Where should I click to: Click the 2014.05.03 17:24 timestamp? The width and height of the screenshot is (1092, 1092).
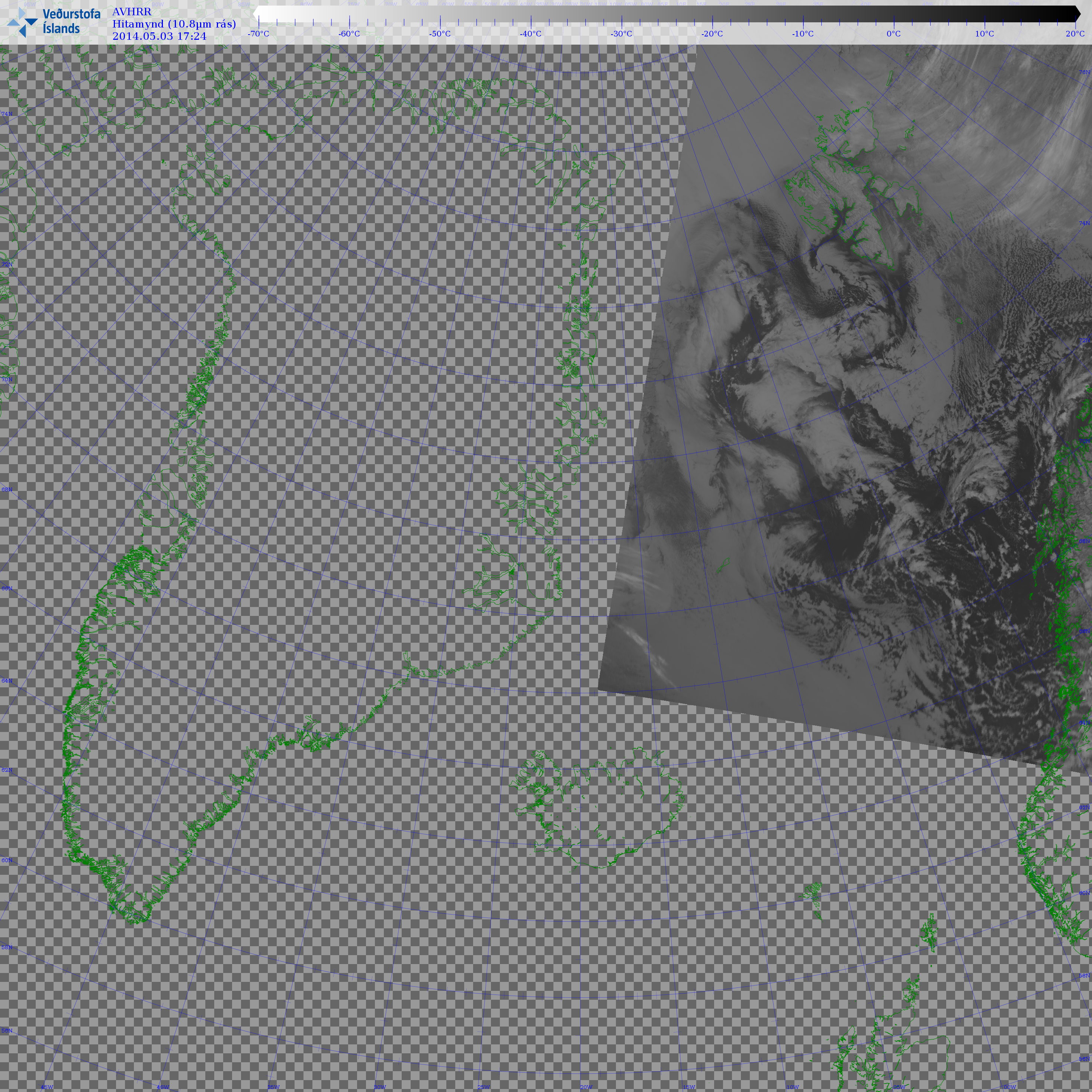[160, 36]
